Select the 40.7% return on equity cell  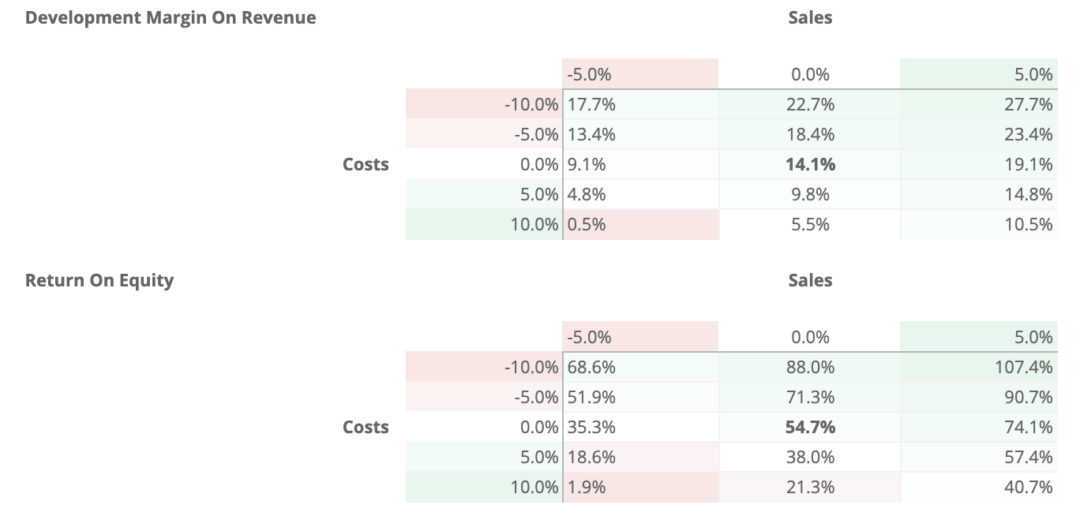(x=979, y=487)
